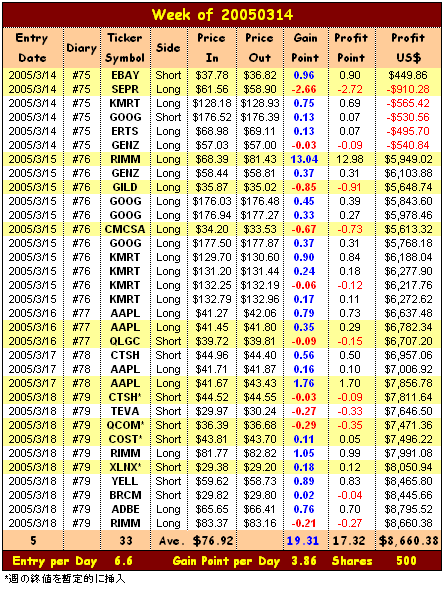Select the 'Price In' column header

211,48
